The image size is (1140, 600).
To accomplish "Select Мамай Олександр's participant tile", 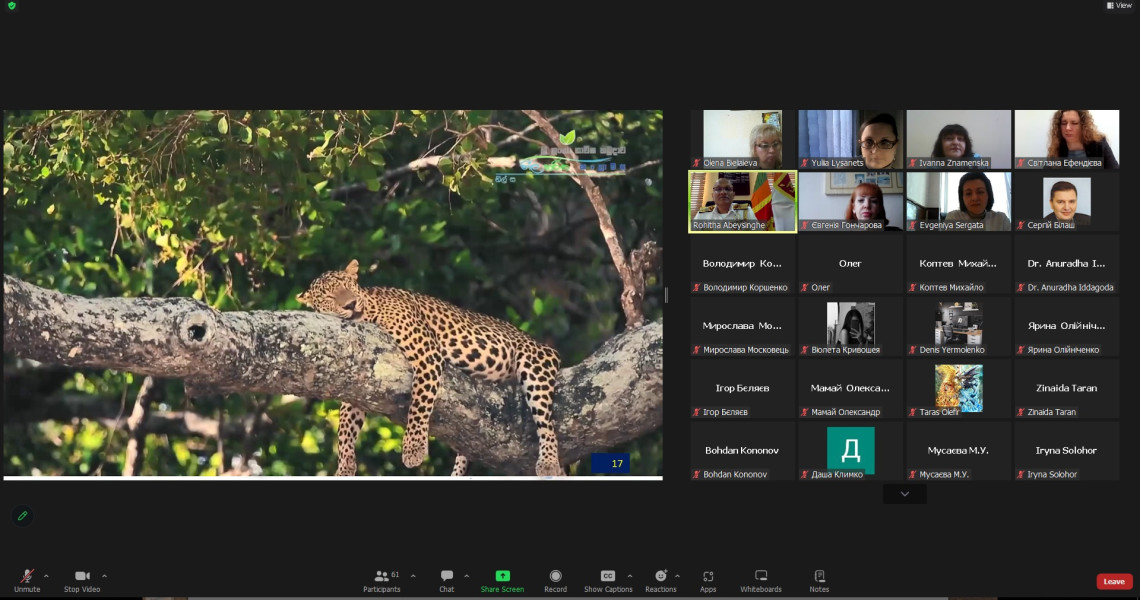I will pyautogui.click(x=851, y=389).
